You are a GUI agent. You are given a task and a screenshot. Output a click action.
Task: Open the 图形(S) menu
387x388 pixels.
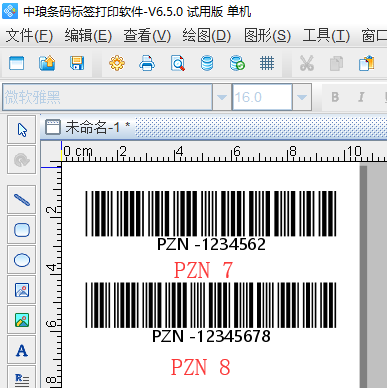tap(267, 36)
